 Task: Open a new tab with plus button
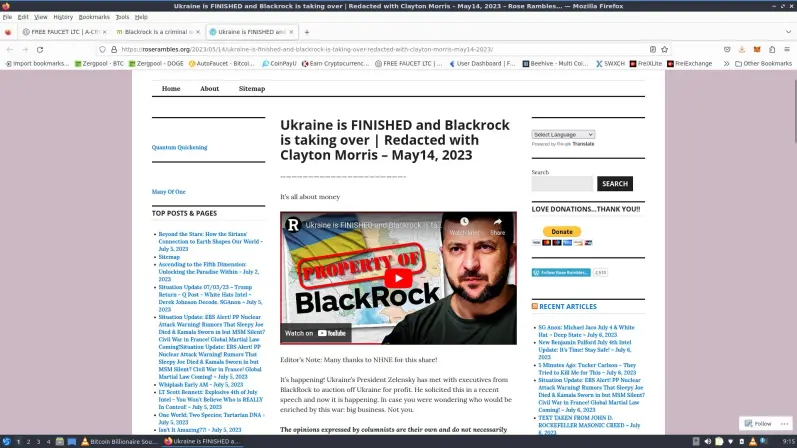click(x=306, y=32)
